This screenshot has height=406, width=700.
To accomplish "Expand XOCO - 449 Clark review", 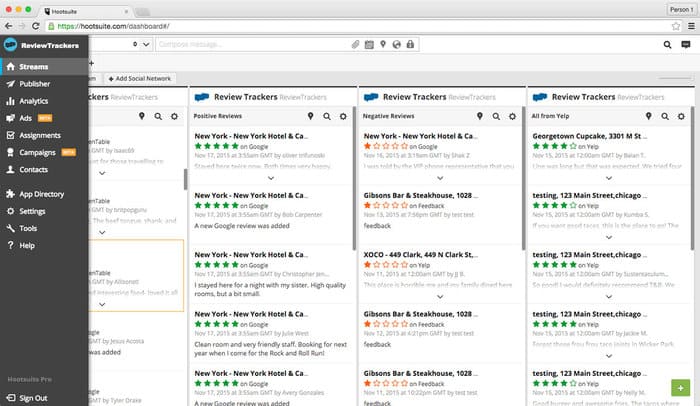I will coord(440,297).
